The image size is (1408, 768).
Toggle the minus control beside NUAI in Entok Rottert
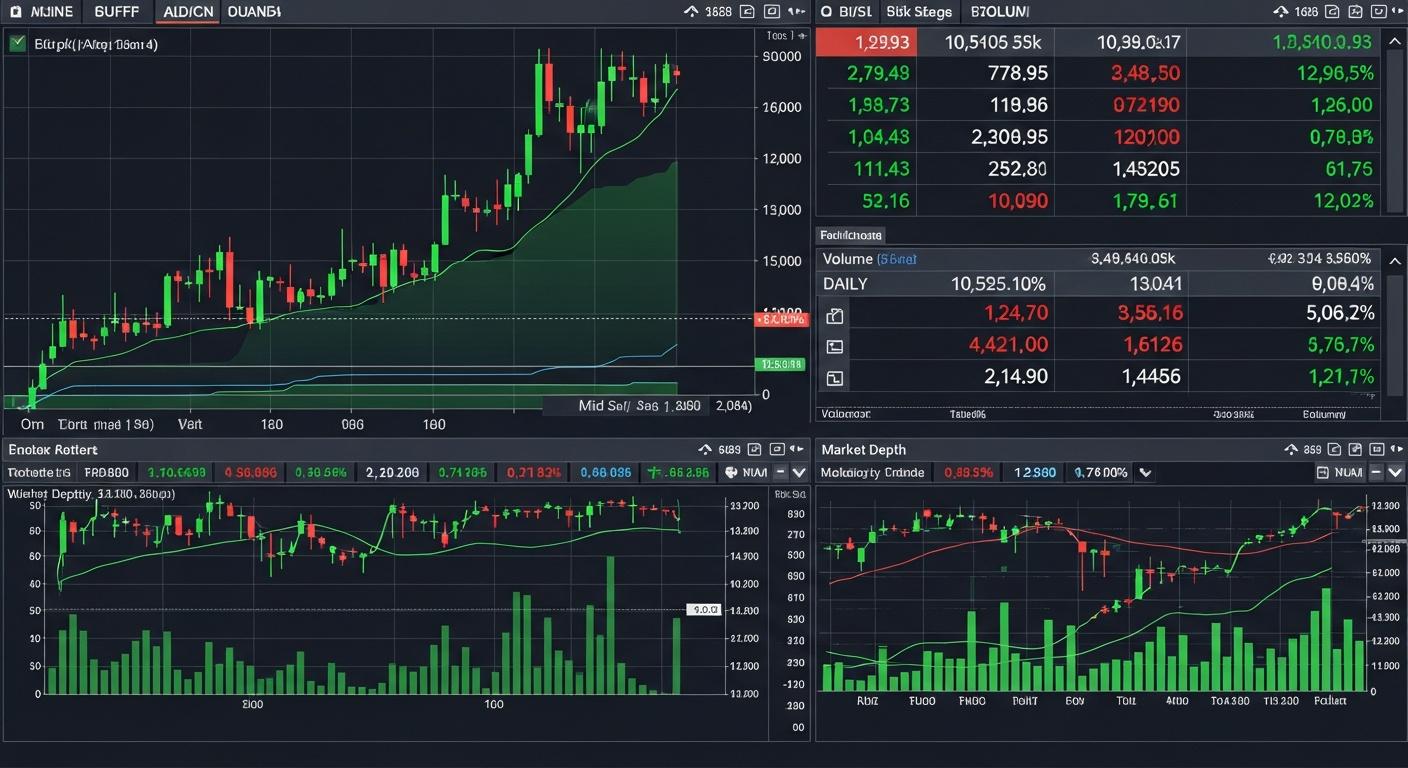click(x=781, y=471)
